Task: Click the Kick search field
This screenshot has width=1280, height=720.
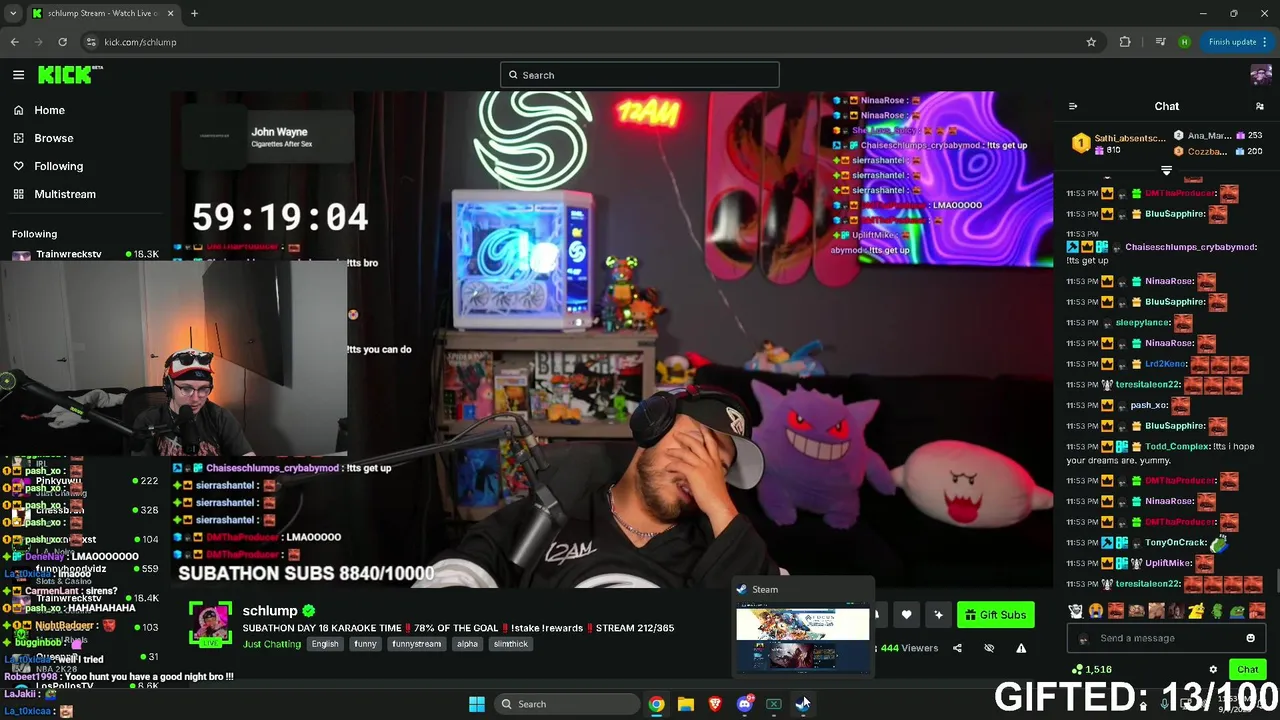Action: 640,75
